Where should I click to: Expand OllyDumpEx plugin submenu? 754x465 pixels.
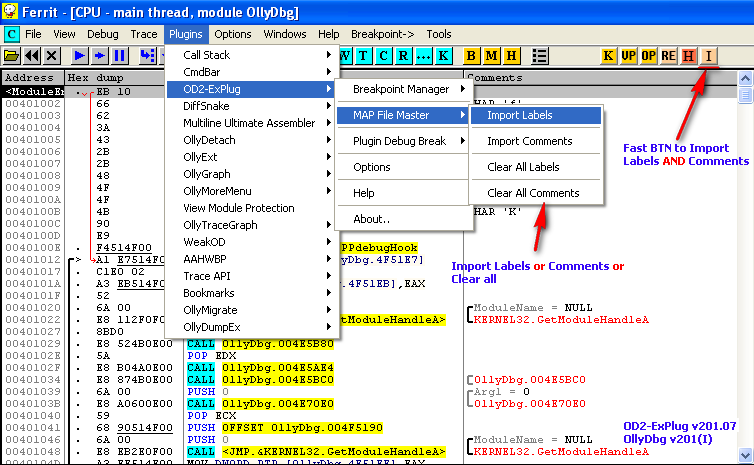coord(251,327)
